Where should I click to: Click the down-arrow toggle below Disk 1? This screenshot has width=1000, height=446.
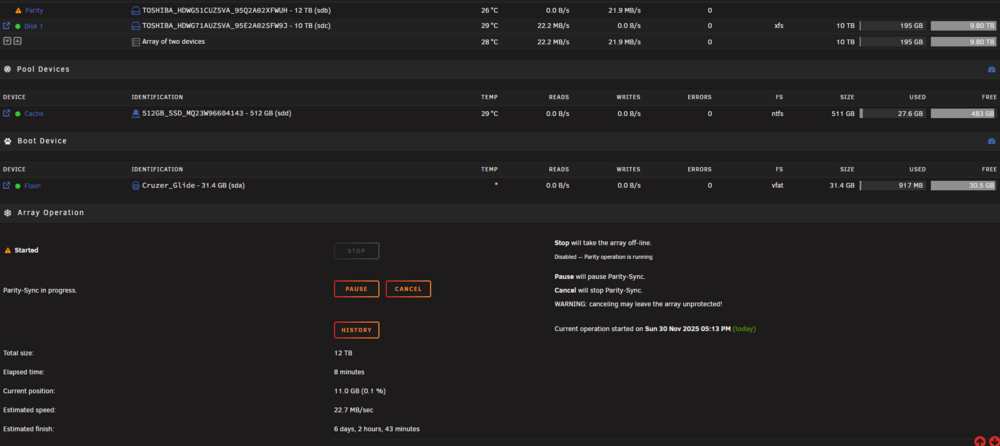click(7, 41)
